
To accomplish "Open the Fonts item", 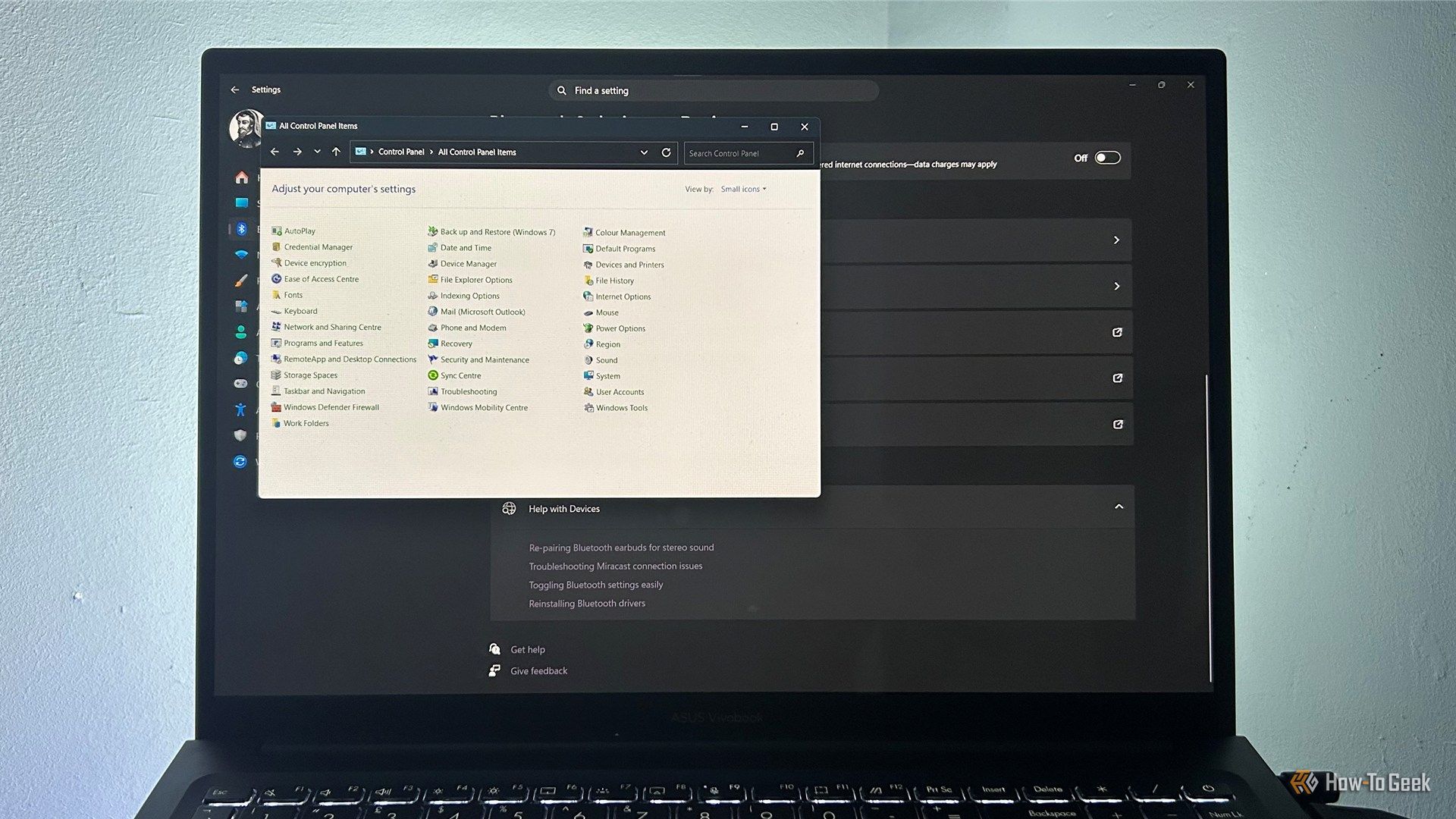I will coord(287,295).
